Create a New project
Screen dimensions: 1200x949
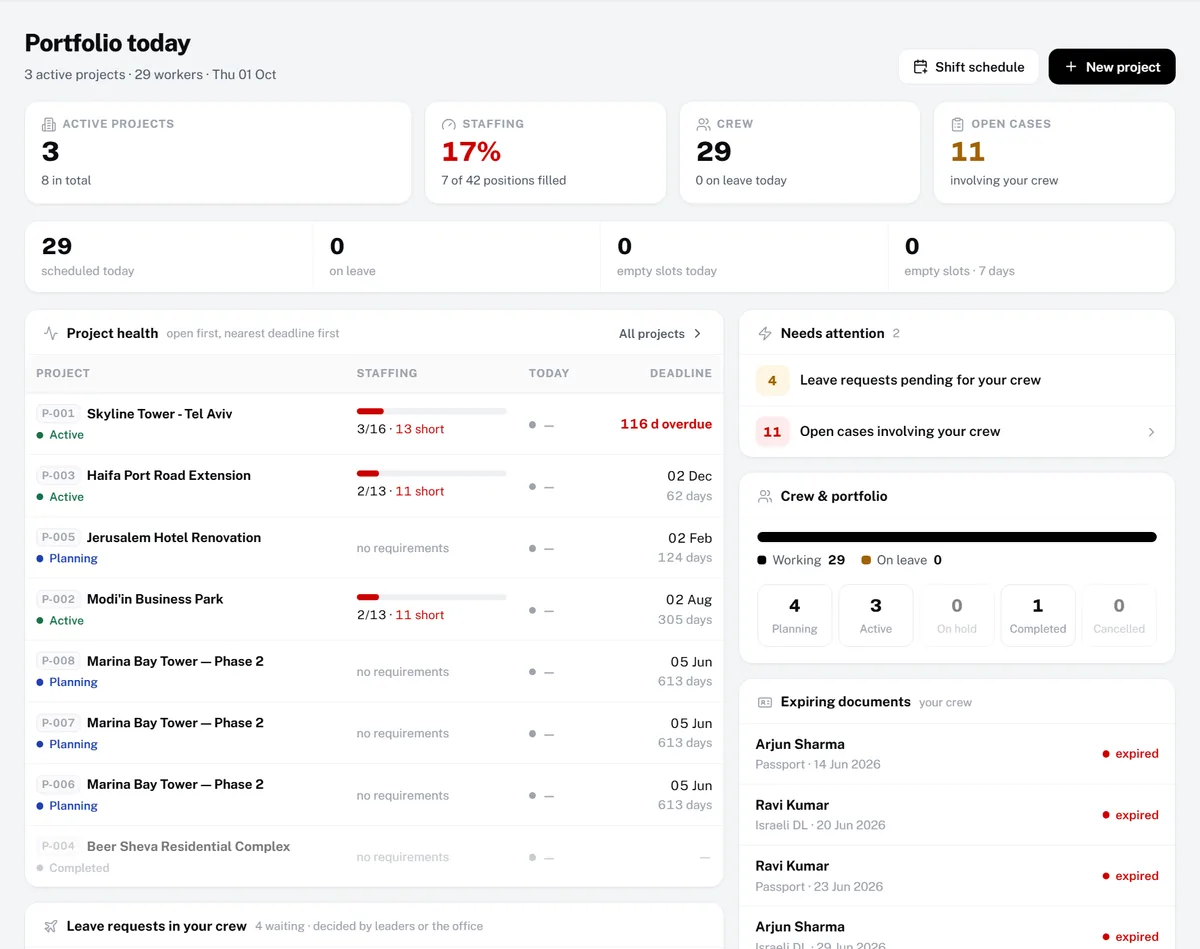(x=1112, y=67)
